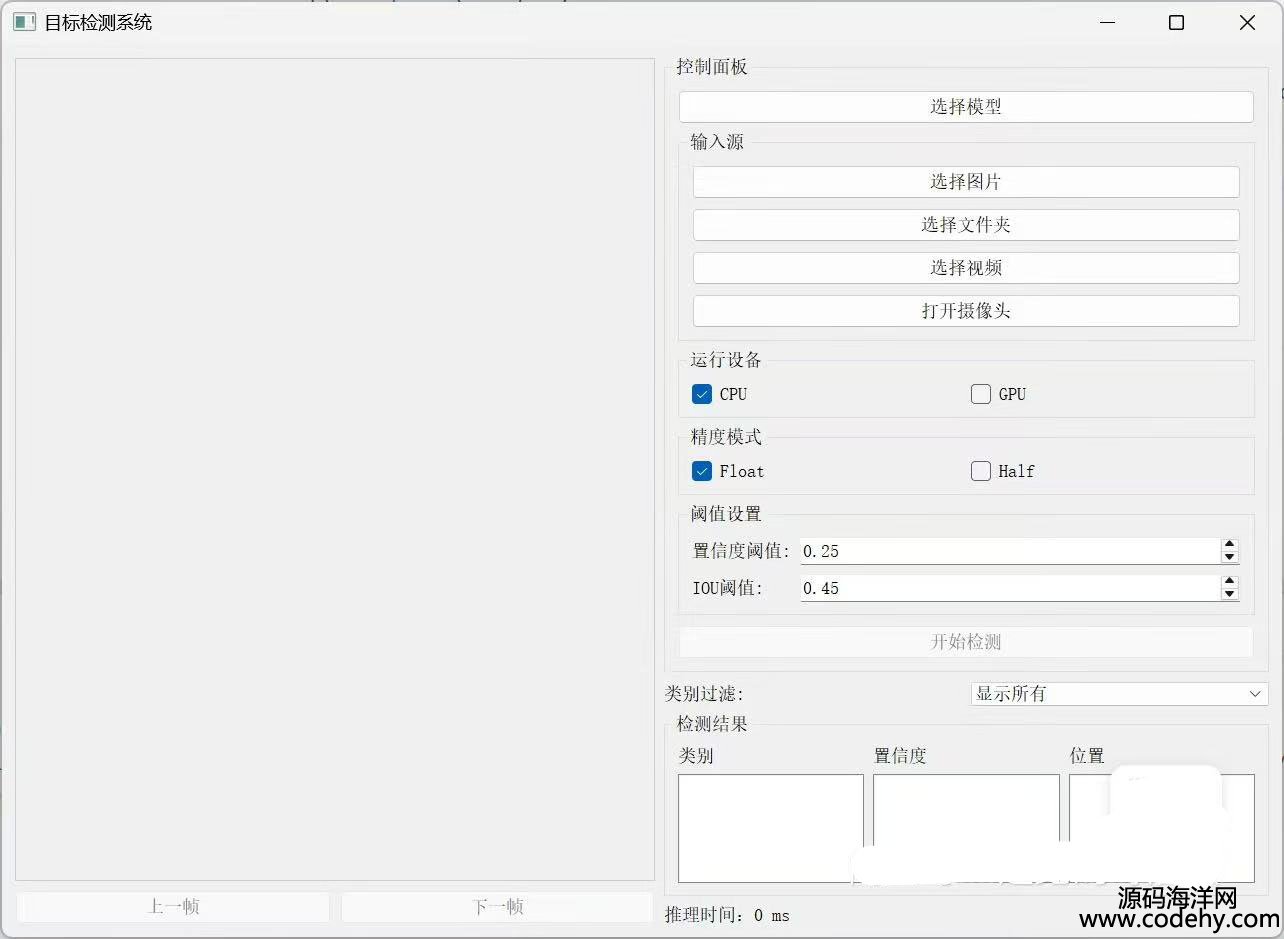Enable the Half precision checkbox
Screen dimensions: 1284x939
[981, 471]
